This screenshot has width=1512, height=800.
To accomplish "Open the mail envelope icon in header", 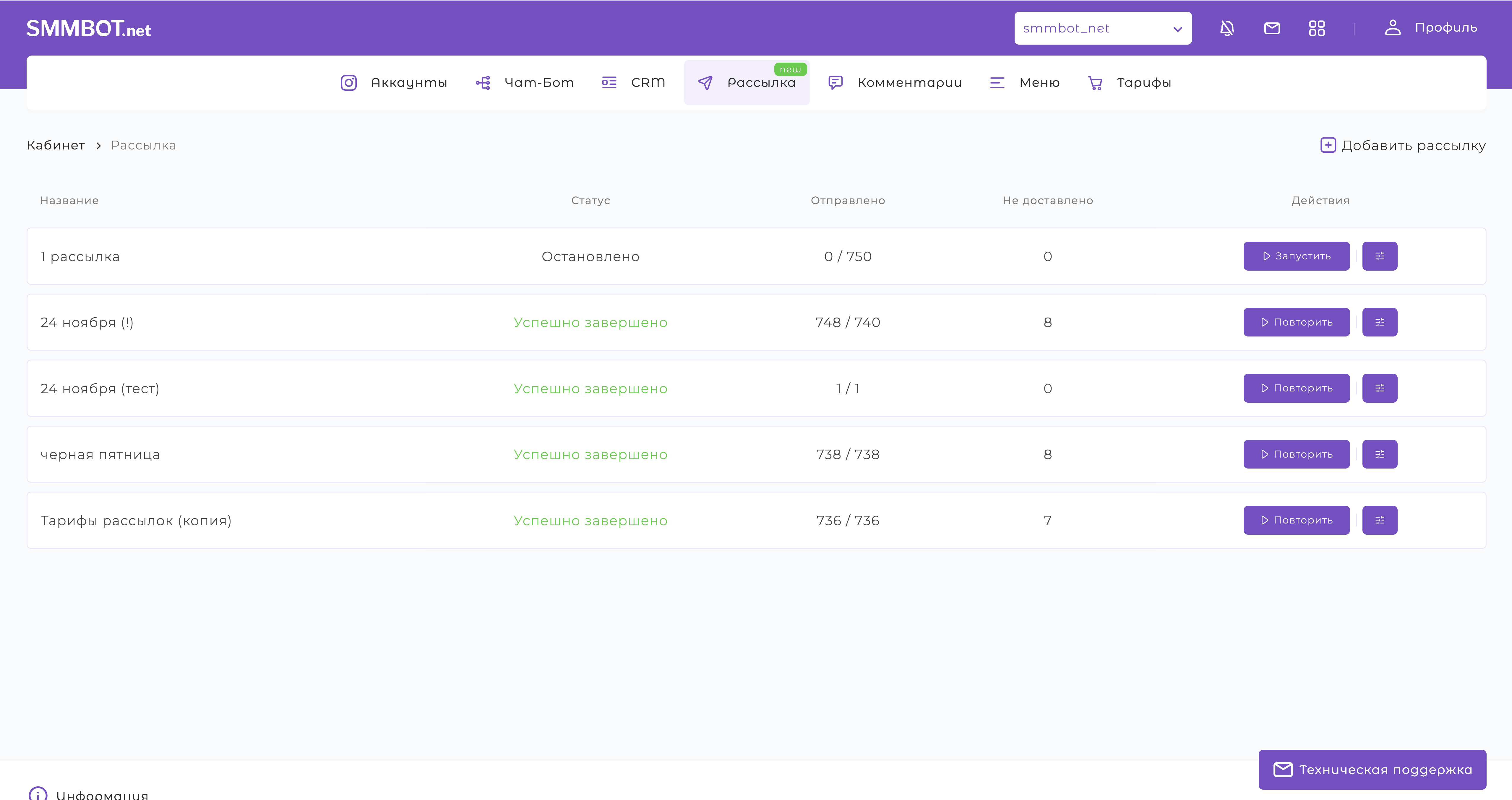I will click(1271, 28).
